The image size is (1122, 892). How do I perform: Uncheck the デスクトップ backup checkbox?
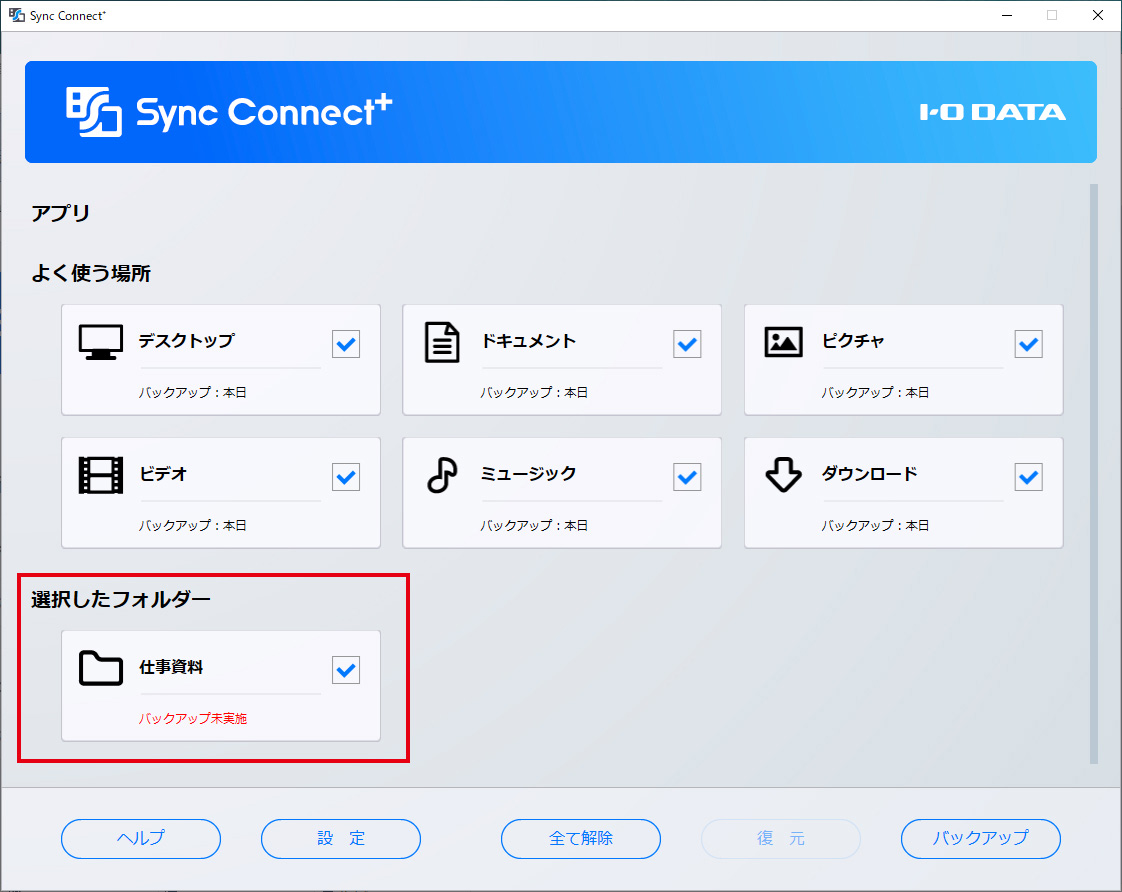coord(346,345)
